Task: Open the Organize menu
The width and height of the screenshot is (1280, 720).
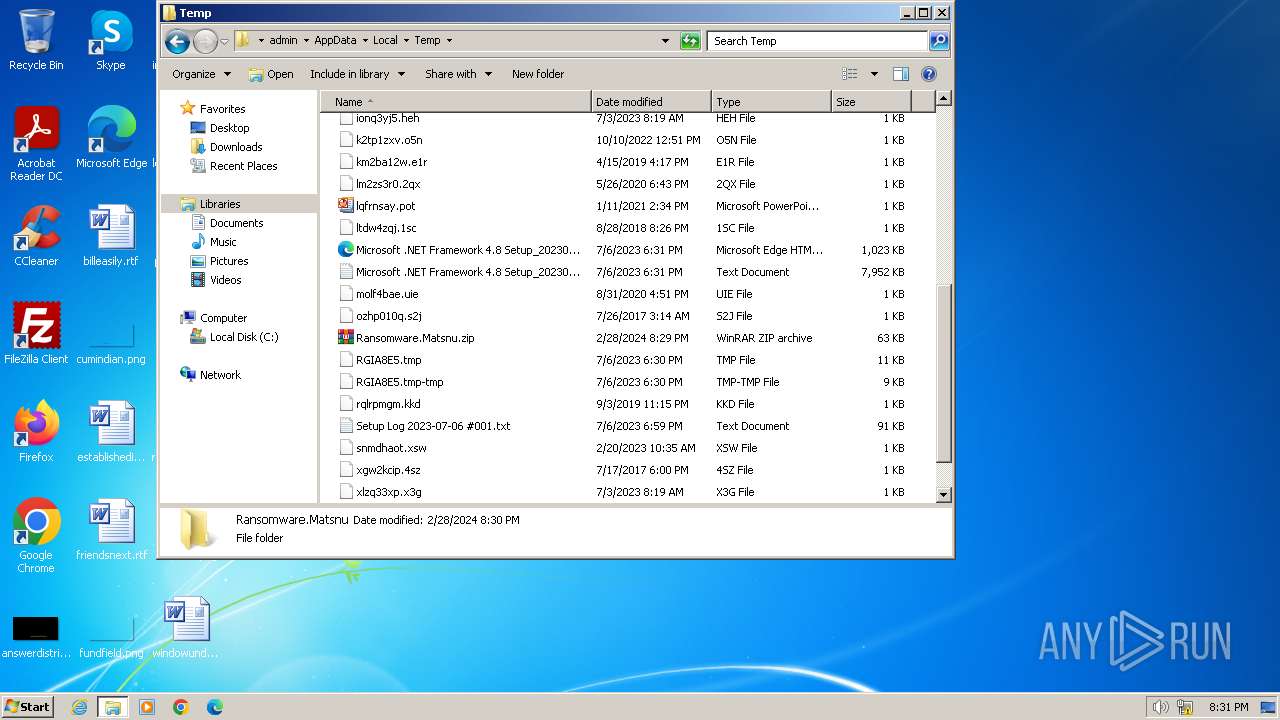Action: pos(201,74)
